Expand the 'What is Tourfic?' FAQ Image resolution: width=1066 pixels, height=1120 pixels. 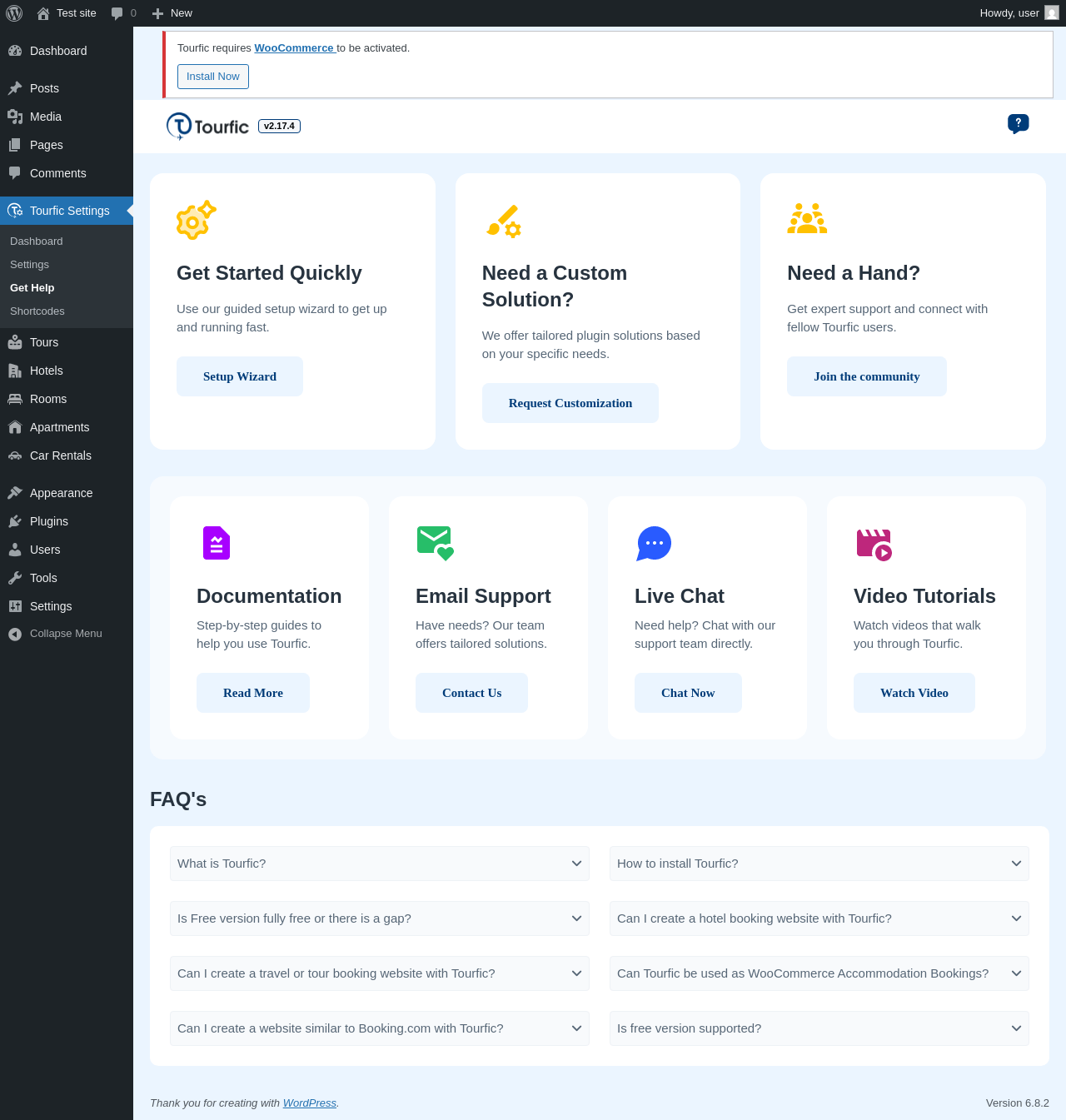[x=380, y=864]
